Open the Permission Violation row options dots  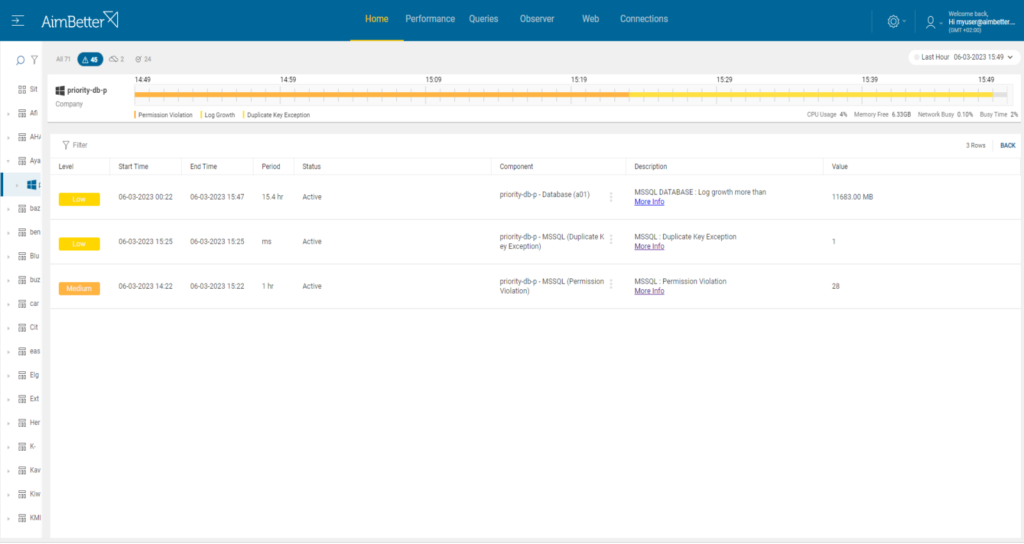click(x=611, y=284)
